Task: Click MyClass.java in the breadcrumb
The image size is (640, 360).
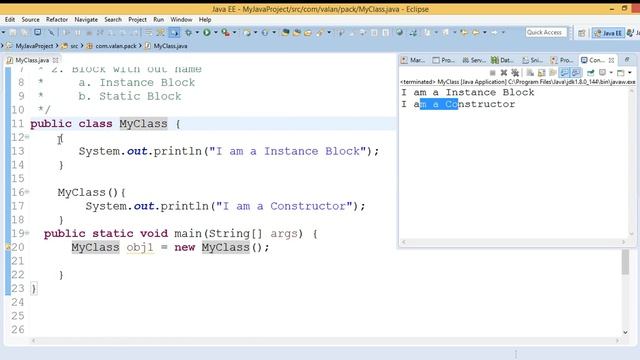Action: (170, 46)
